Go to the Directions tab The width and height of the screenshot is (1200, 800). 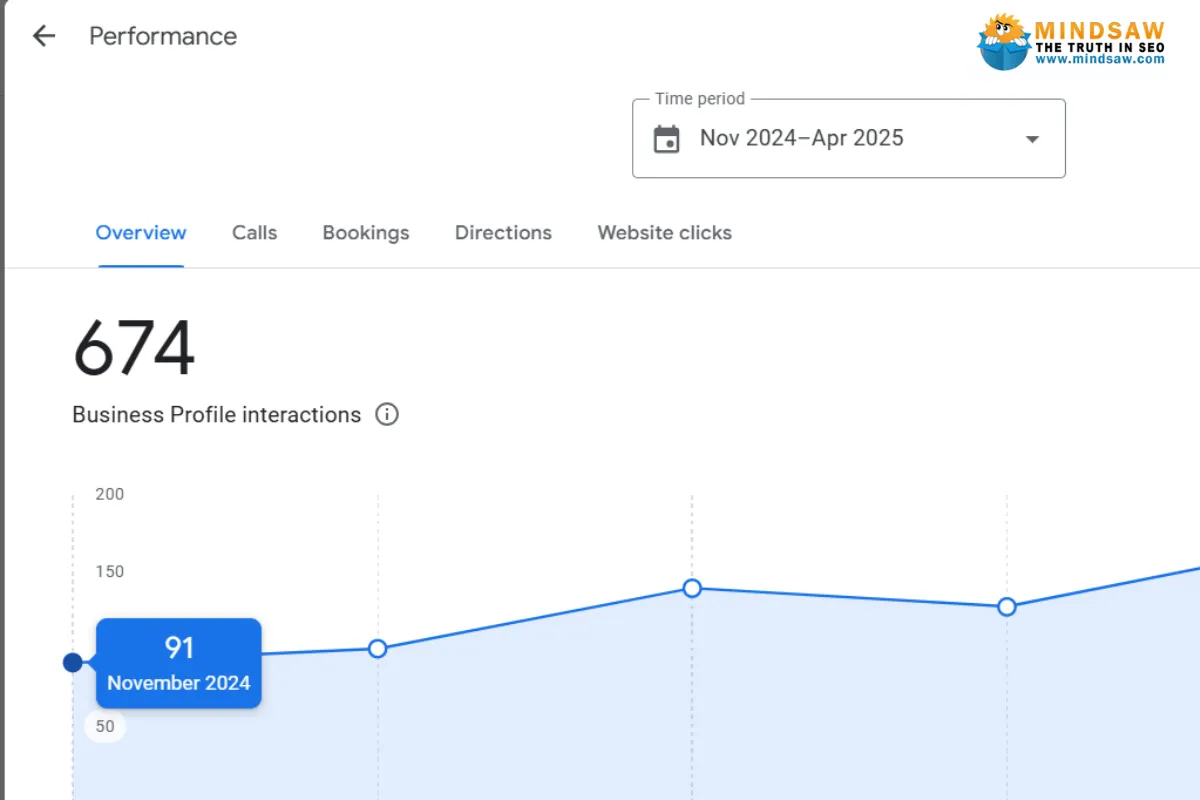(503, 233)
